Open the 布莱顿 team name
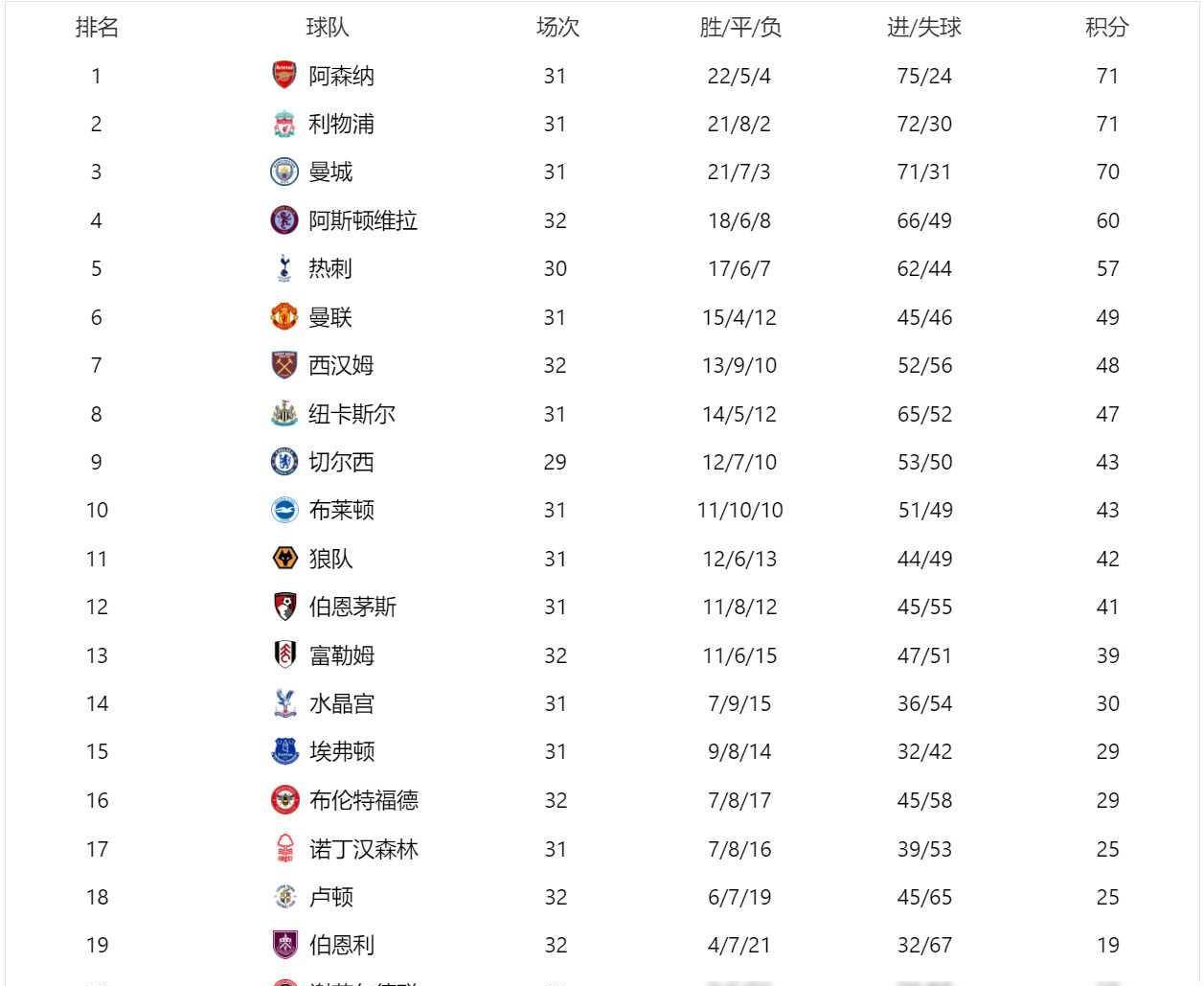 tap(341, 510)
